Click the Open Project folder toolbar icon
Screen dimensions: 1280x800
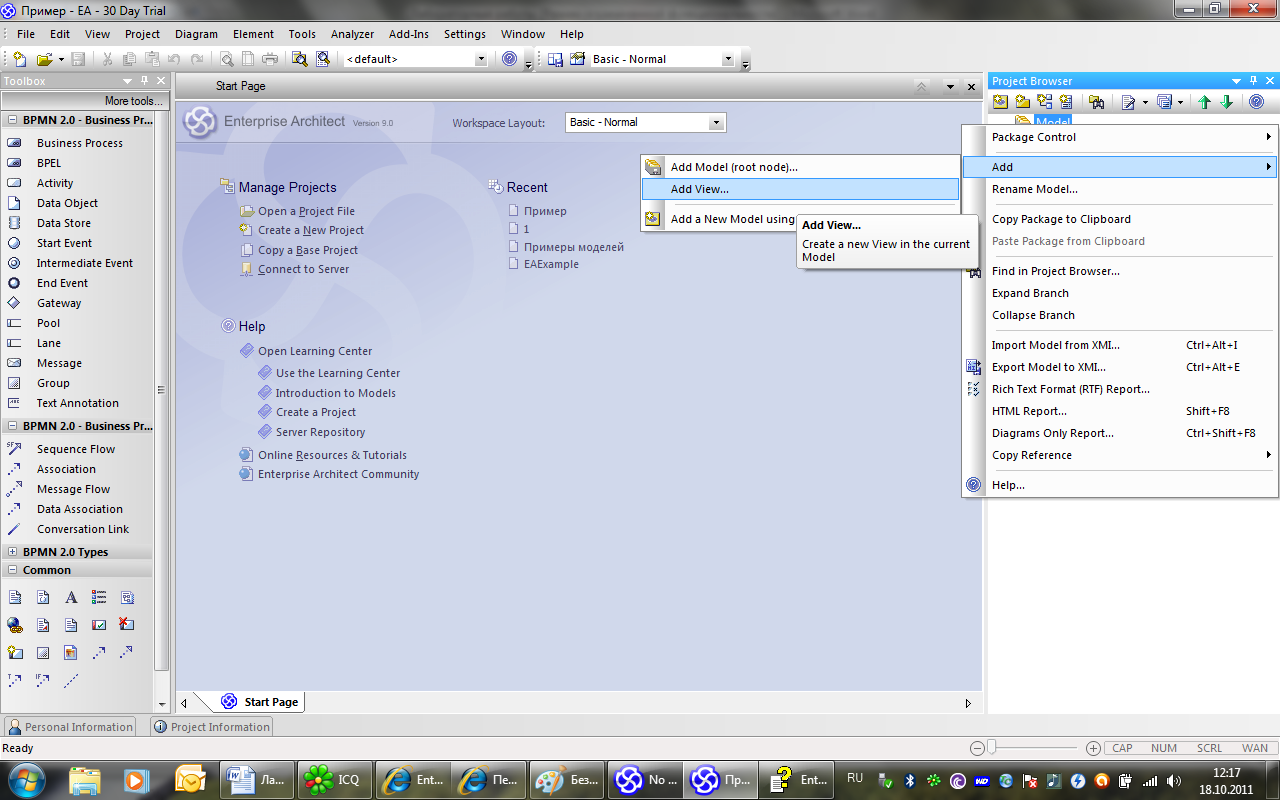click(44, 59)
